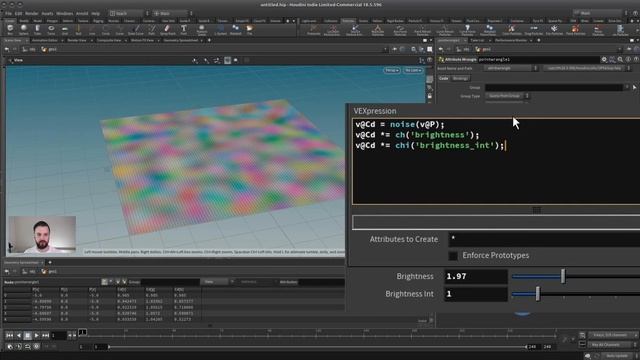Select the Platonic Solids shelf tool
Screen dimensions: 640x360
click(202, 29)
